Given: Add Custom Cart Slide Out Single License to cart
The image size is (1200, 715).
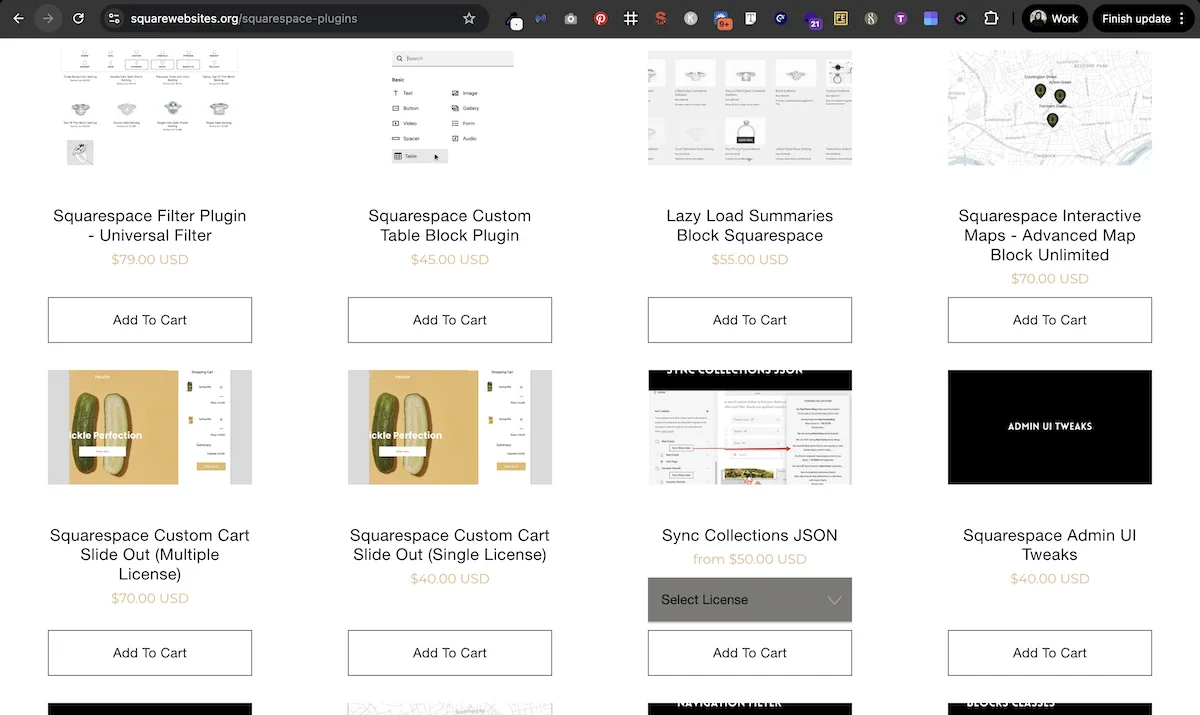Looking at the screenshot, I should click(x=450, y=653).
